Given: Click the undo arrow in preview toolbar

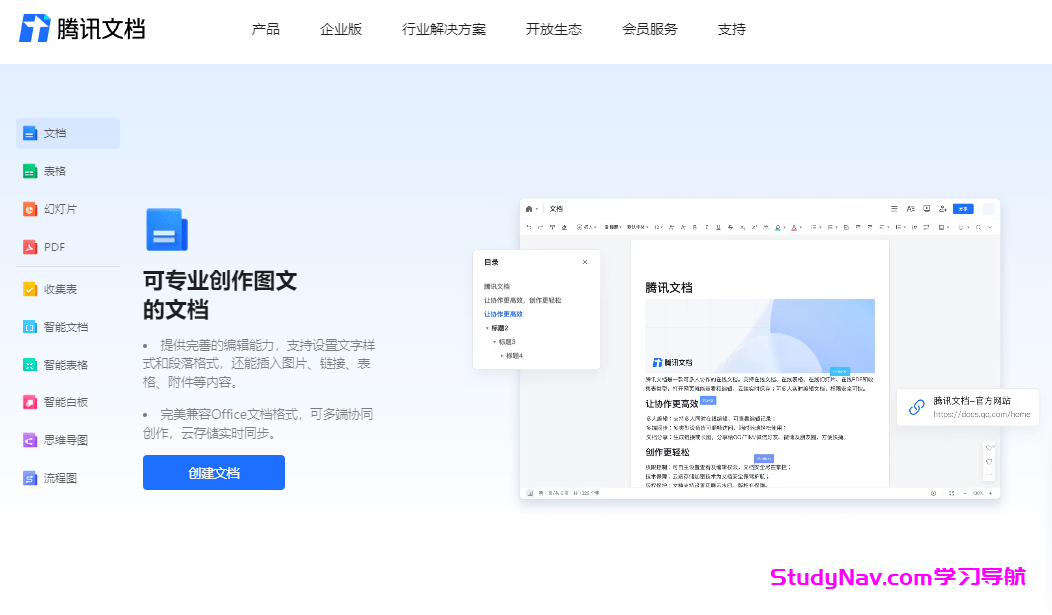Looking at the screenshot, I should (529, 227).
